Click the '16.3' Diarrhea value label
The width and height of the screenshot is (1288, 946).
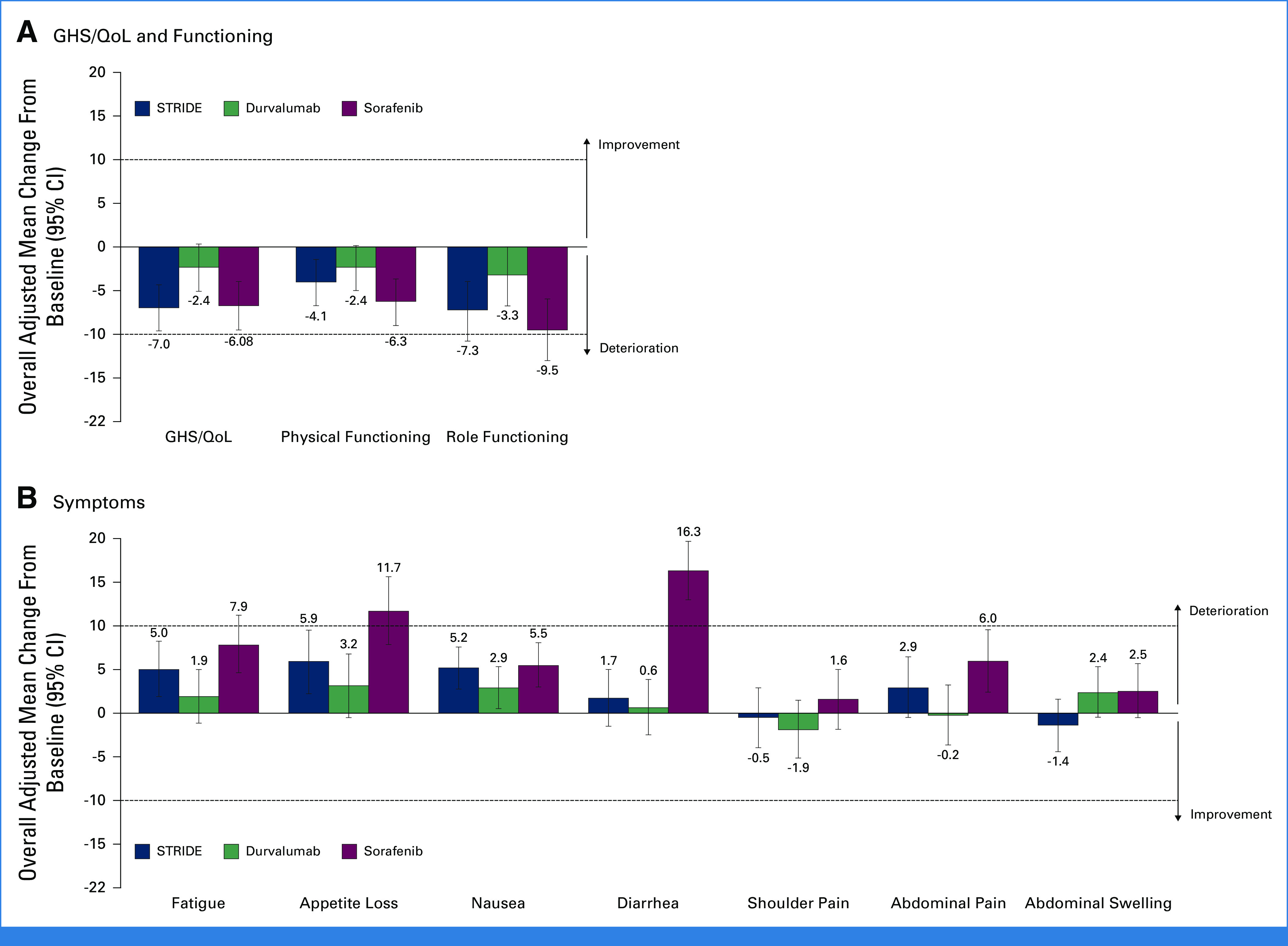(688, 532)
